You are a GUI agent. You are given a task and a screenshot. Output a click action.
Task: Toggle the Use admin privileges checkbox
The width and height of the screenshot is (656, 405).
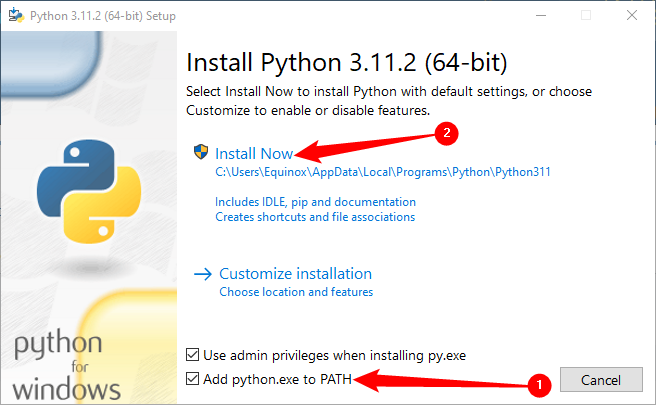point(194,355)
